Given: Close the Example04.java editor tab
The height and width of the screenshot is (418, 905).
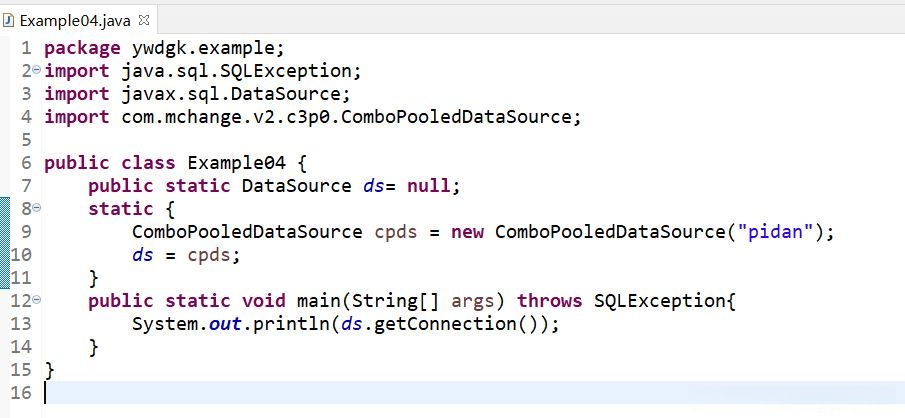Looking at the screenshot, I should (x=142, y=19).
